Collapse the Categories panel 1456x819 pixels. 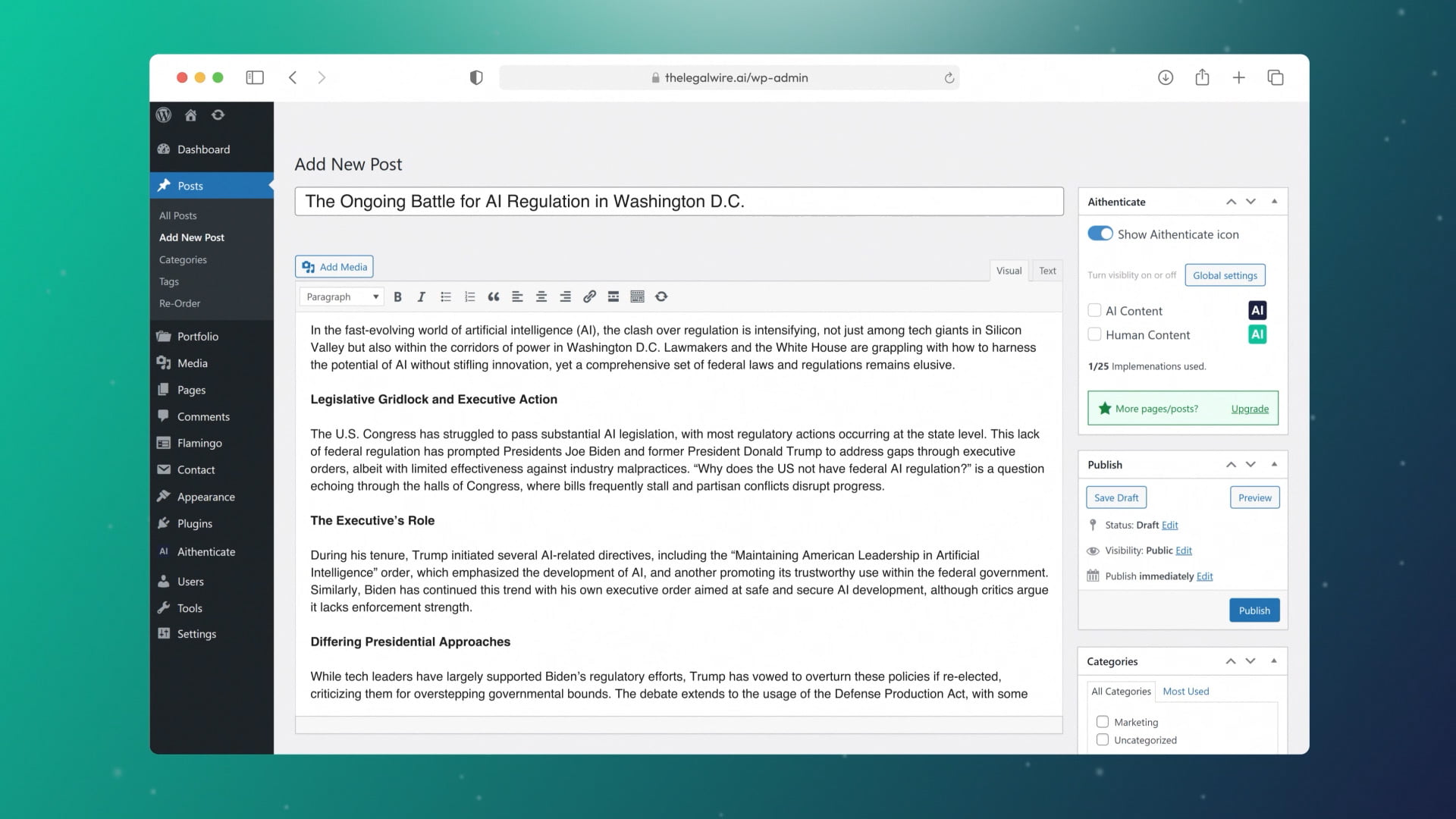(1274, 661)
